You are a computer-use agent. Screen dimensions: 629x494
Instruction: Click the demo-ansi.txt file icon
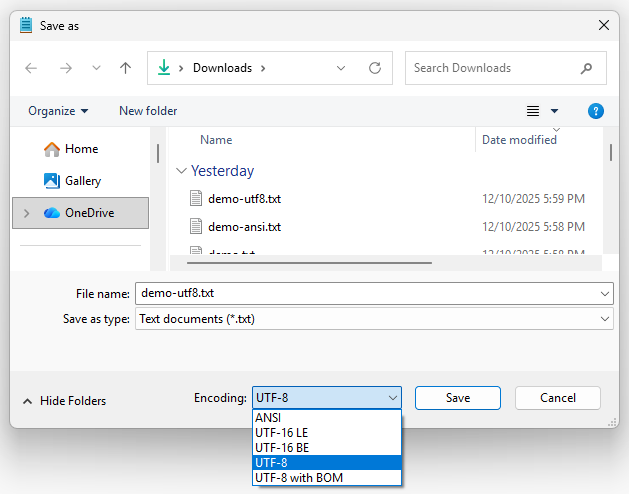pos(196,227)
